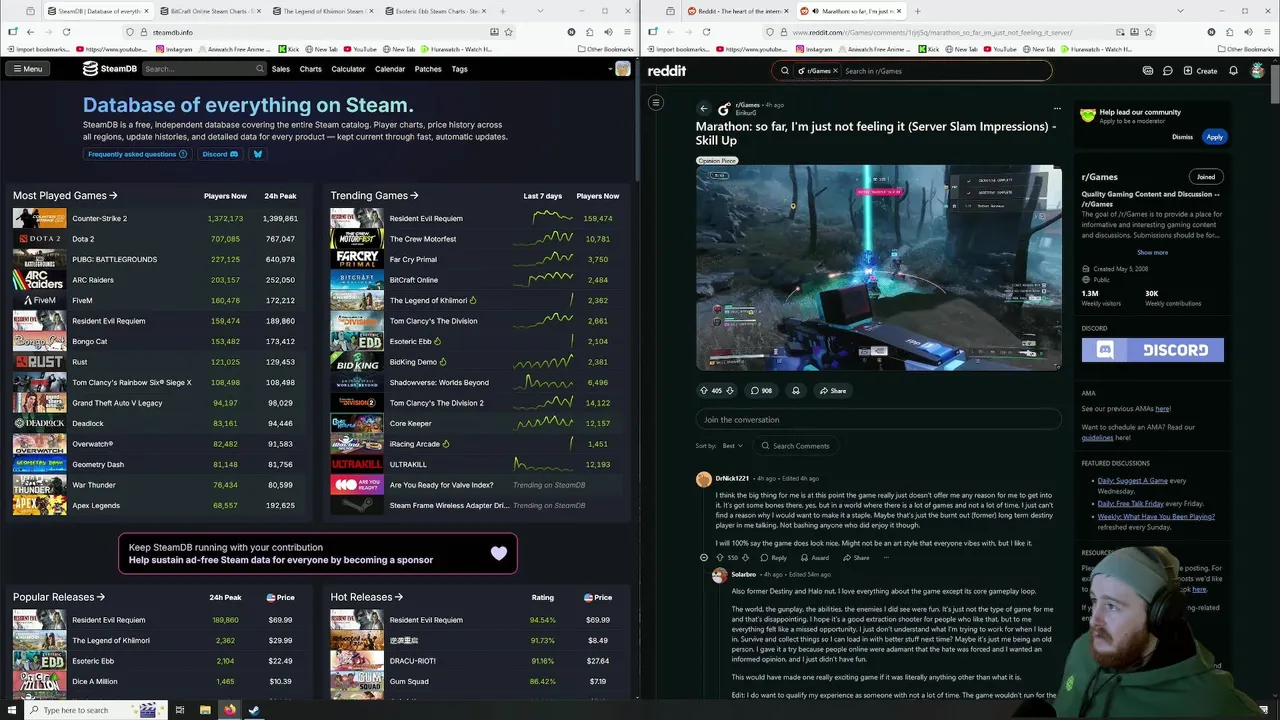Upvote DrNick1221's comment

point(720,558)
